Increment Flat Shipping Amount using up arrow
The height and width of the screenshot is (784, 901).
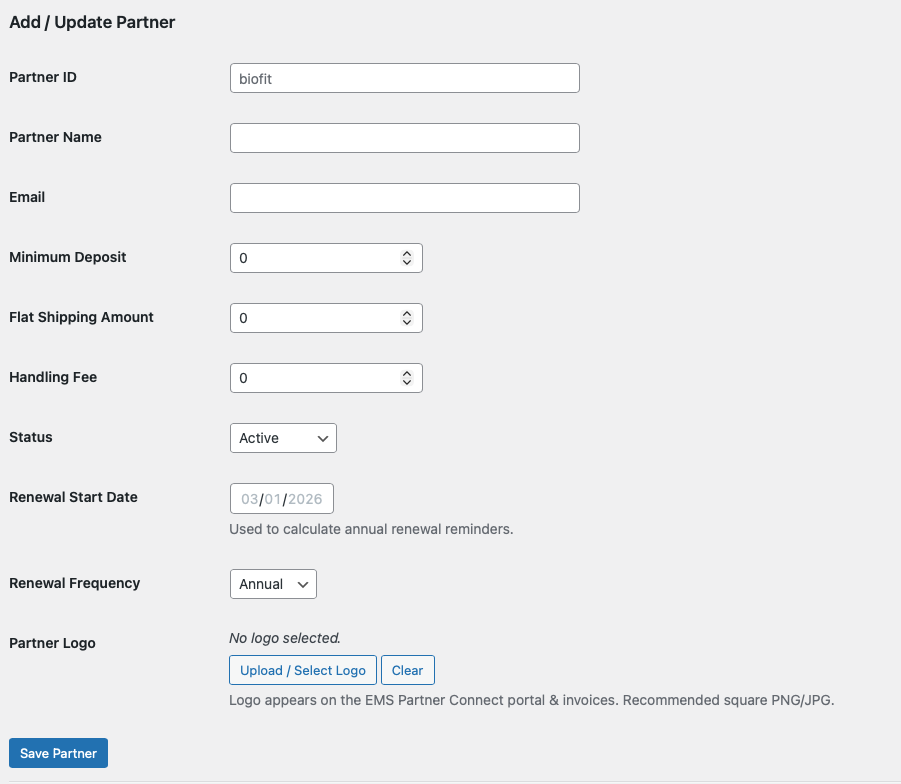click(x=407, y=314)
